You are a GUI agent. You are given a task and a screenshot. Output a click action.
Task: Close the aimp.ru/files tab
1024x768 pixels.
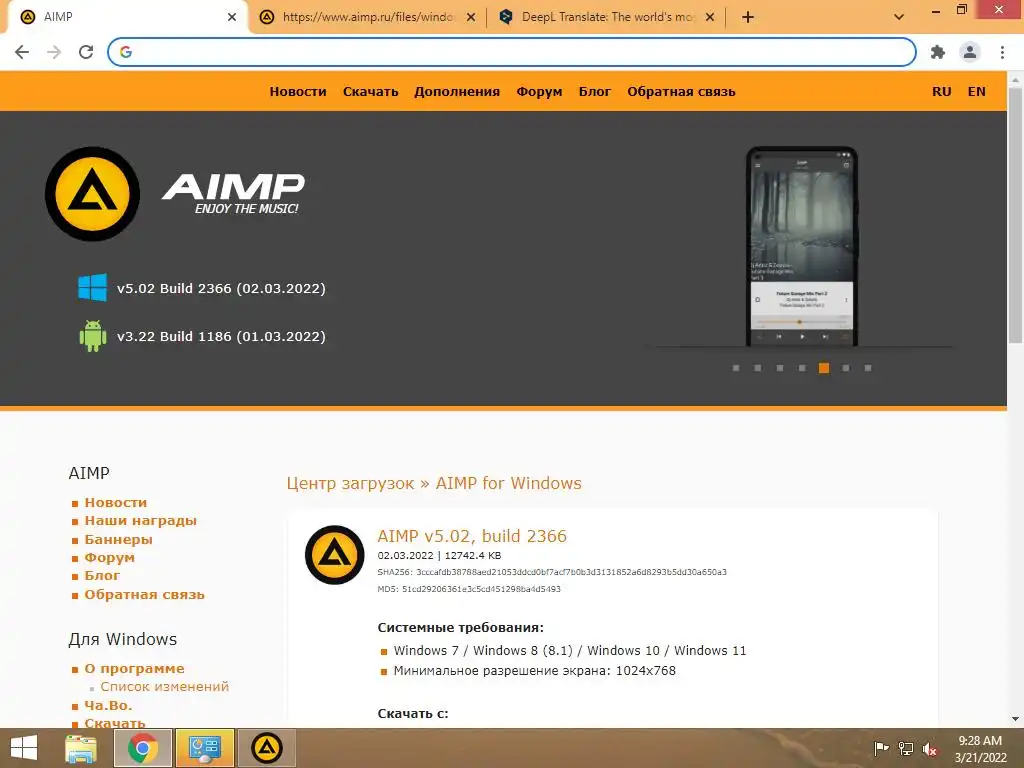[x=471, y=17]
